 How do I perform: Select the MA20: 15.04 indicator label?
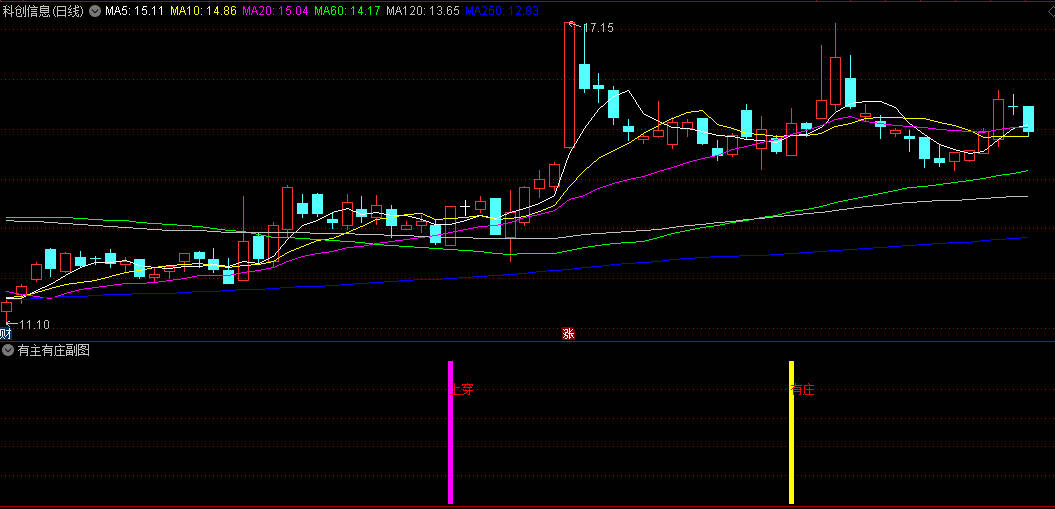[275, 11]
